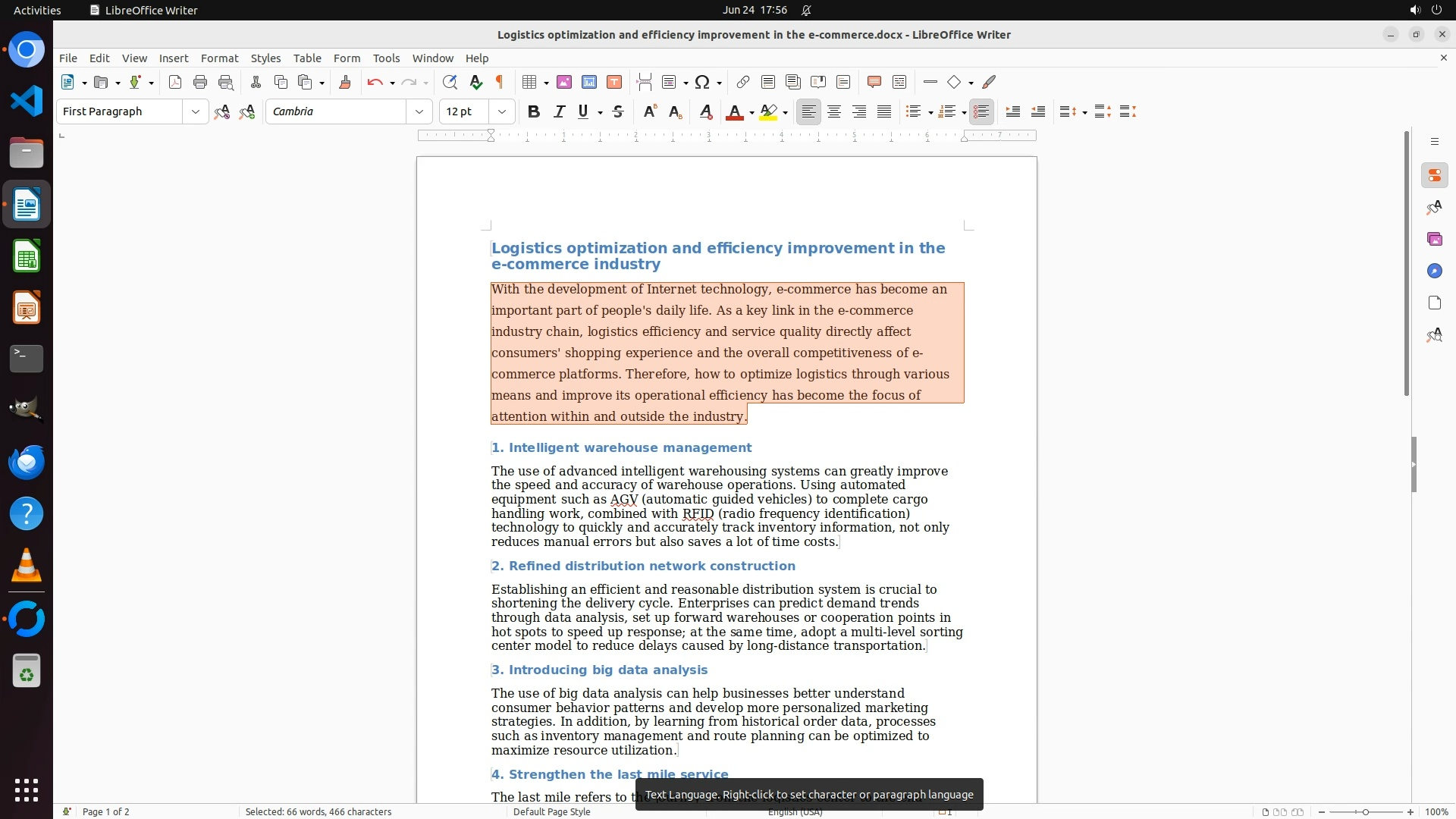This screenshot has height=819, width=1456.
Task: Click the Clone Formatting paintbrush icon
Action: [x=345, y=83]
